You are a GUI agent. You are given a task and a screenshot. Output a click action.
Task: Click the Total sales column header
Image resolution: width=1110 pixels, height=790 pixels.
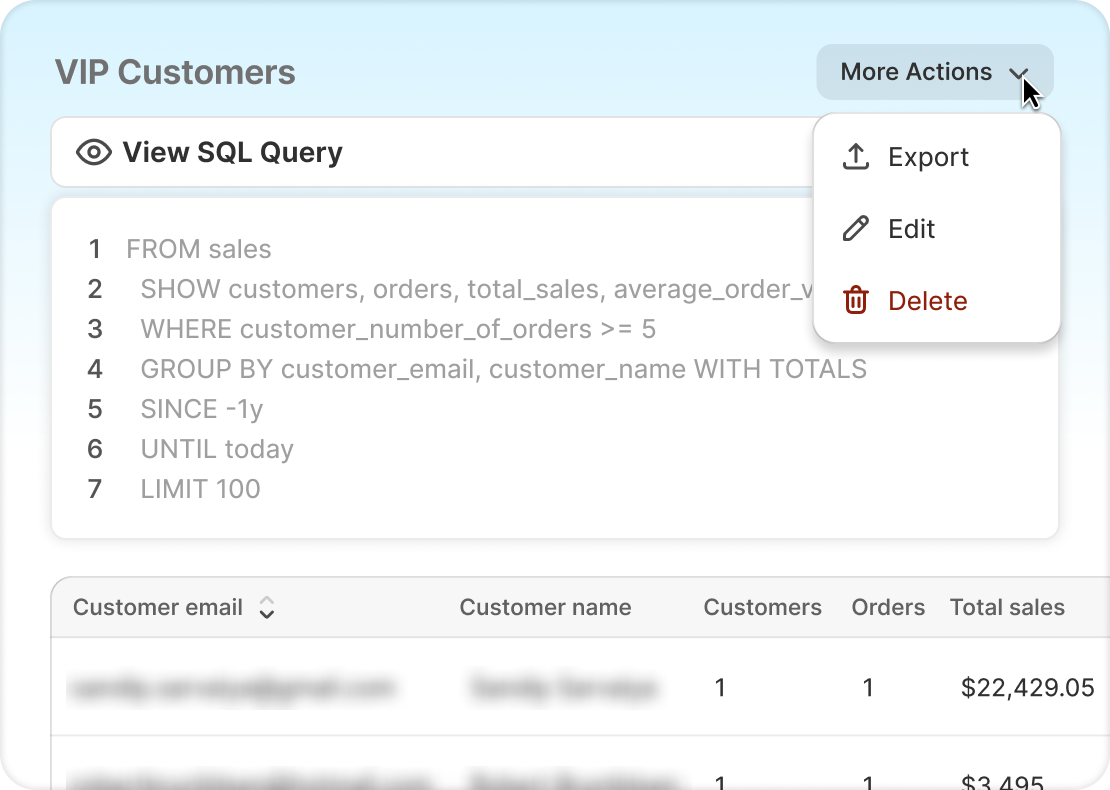[1007, 607]
